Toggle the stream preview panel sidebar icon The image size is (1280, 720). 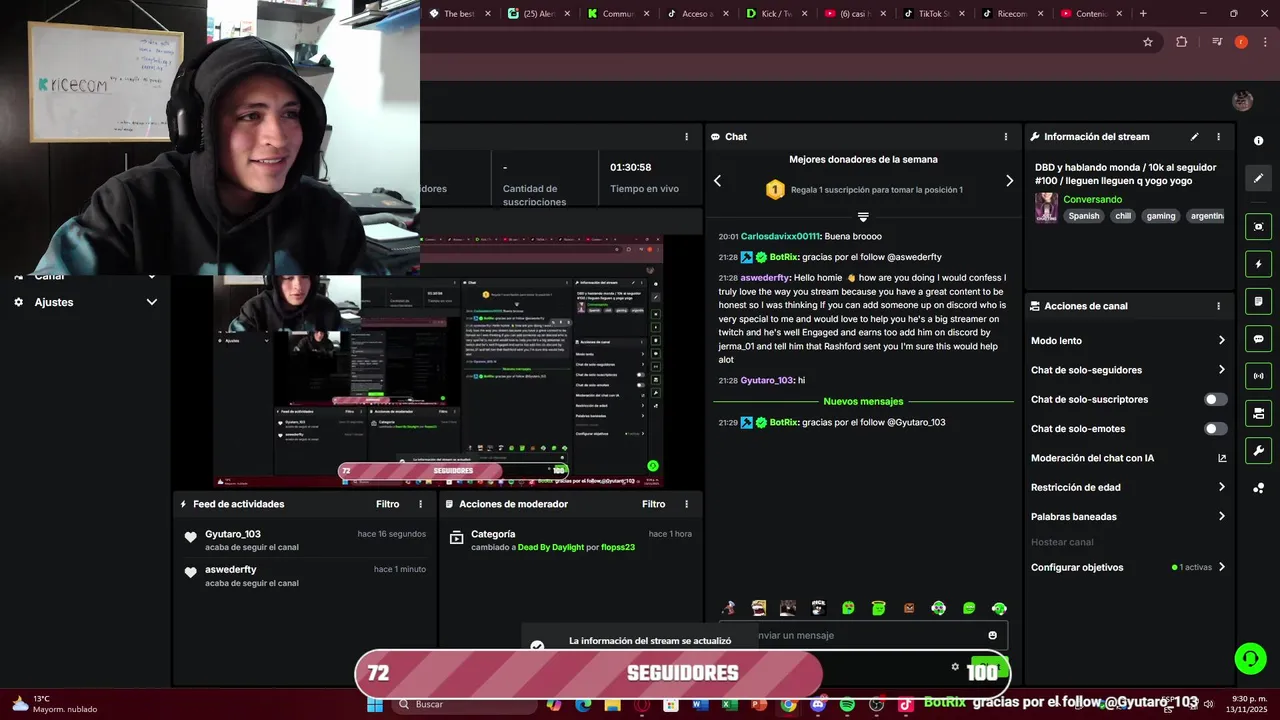tap(1258, 227)
